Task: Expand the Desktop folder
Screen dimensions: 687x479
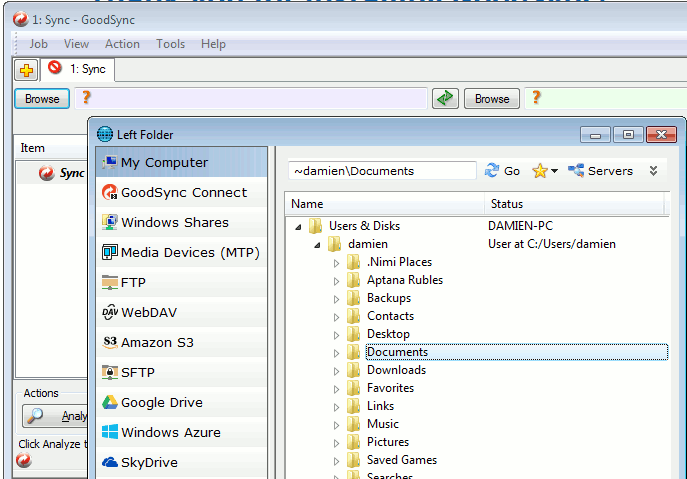Action: pos(336,335)
